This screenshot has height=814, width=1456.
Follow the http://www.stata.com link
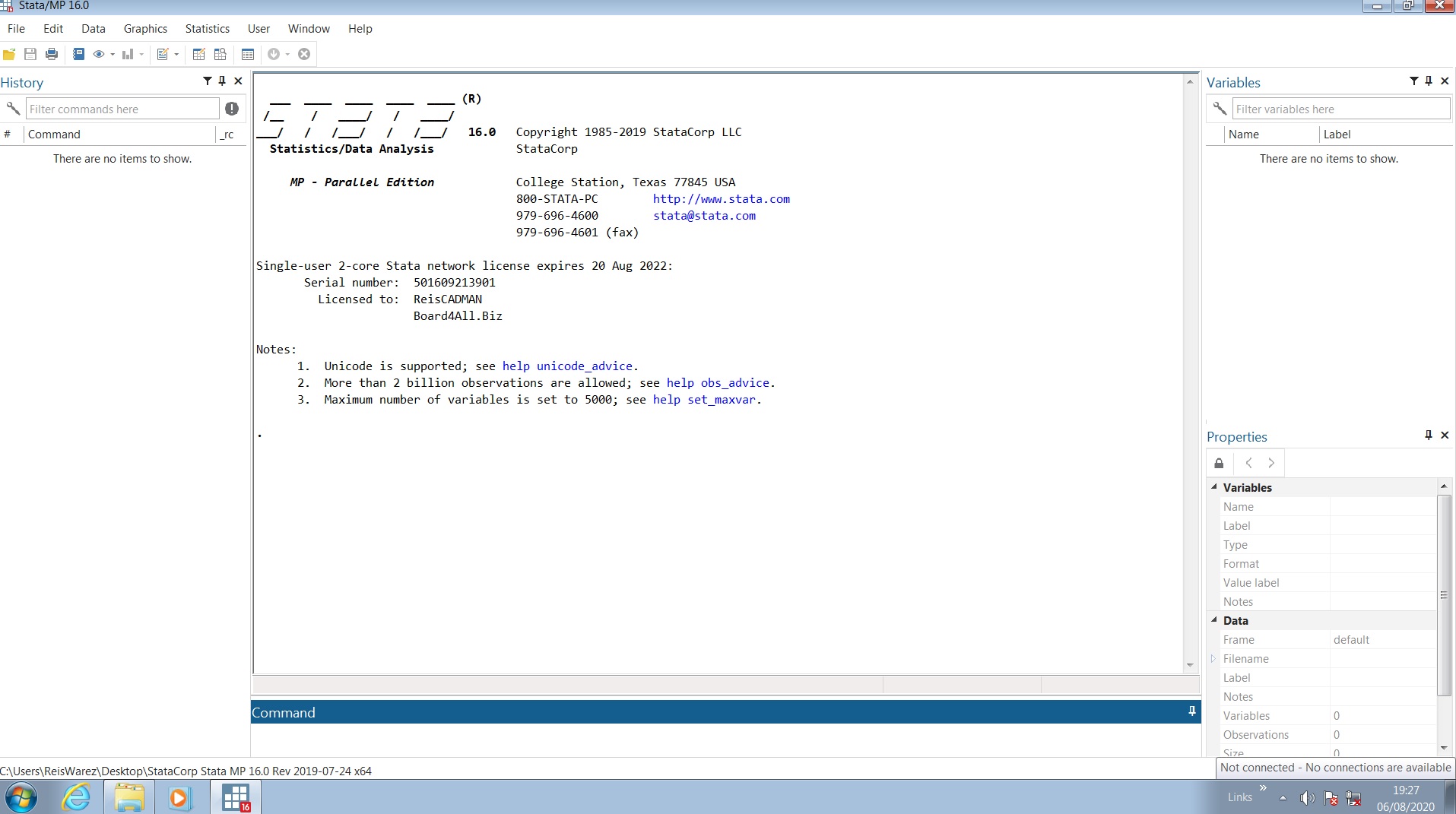point(722,199)
